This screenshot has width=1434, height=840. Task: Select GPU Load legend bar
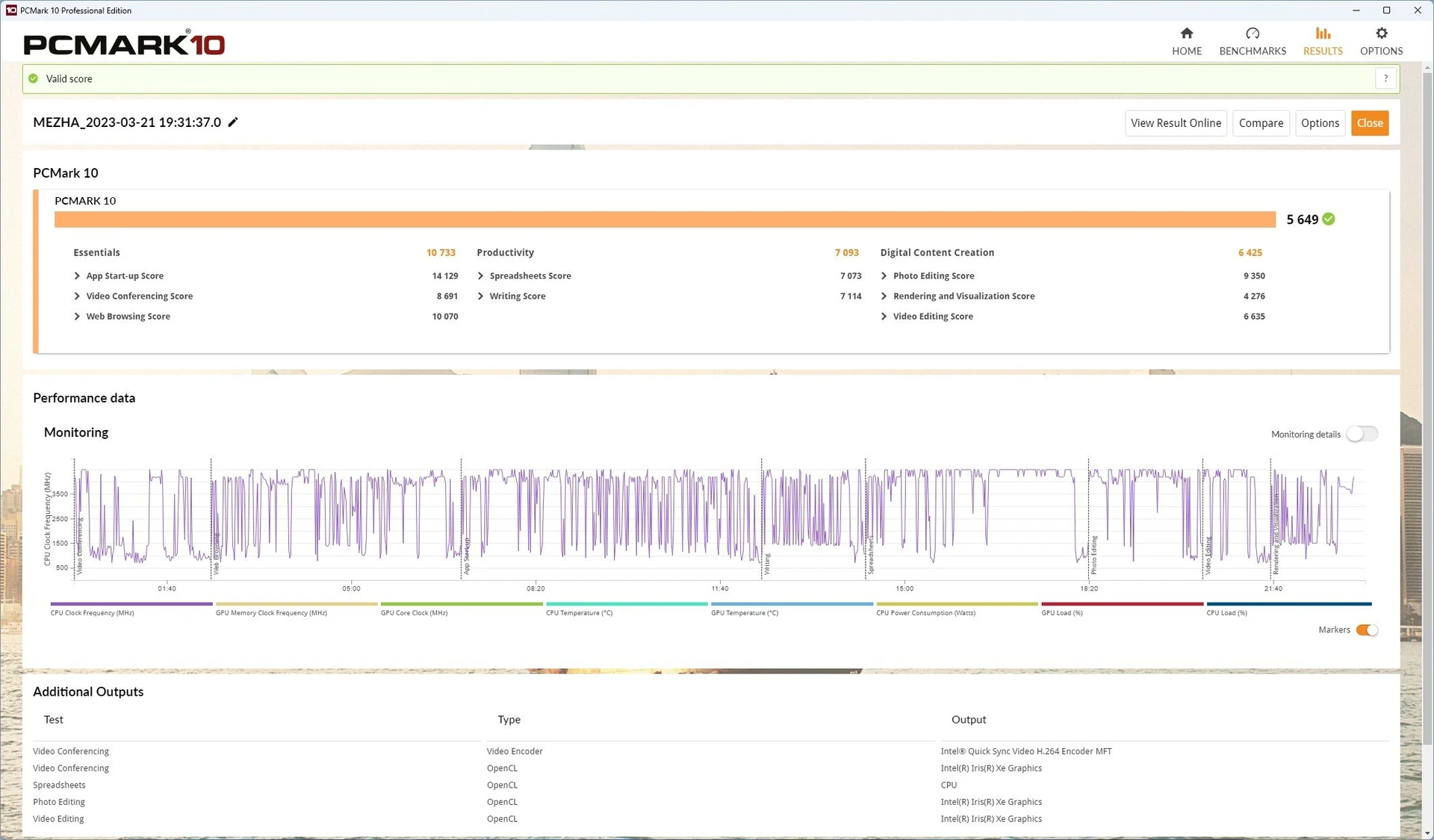pyautogui.click(x=1122, y=603)
